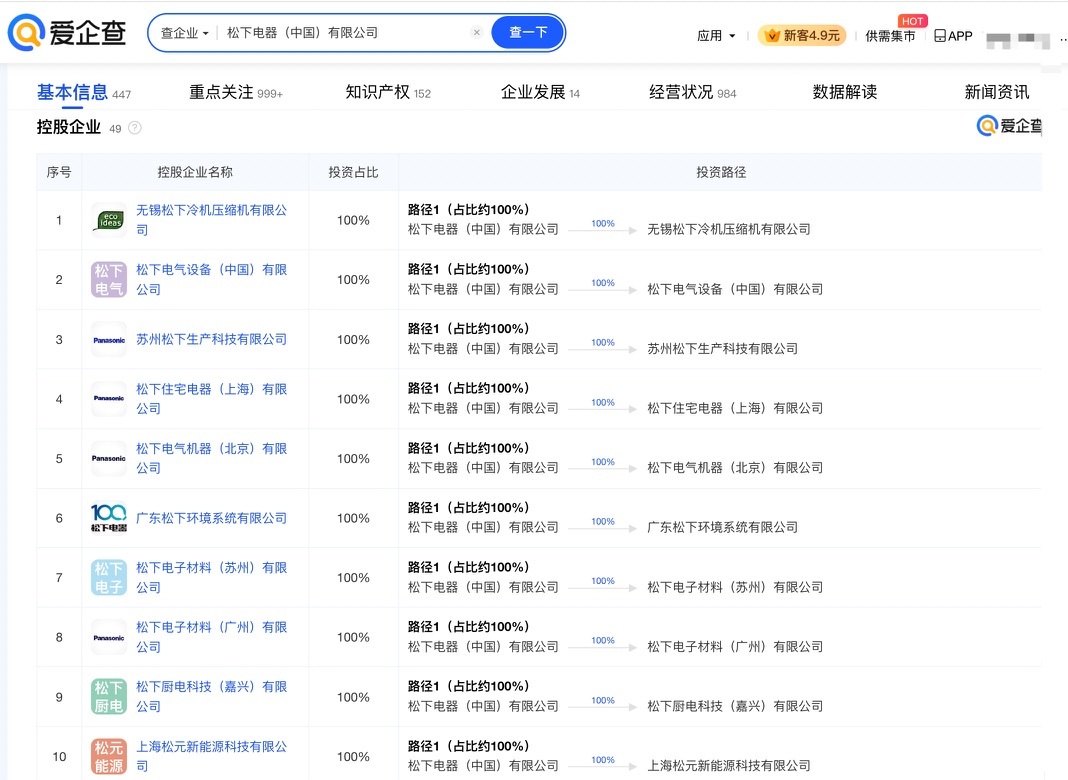Open 上海松元新能源科技有限公司 company link
The height and width of the screenshot is (780, 1068).
(x=212, y=756)
